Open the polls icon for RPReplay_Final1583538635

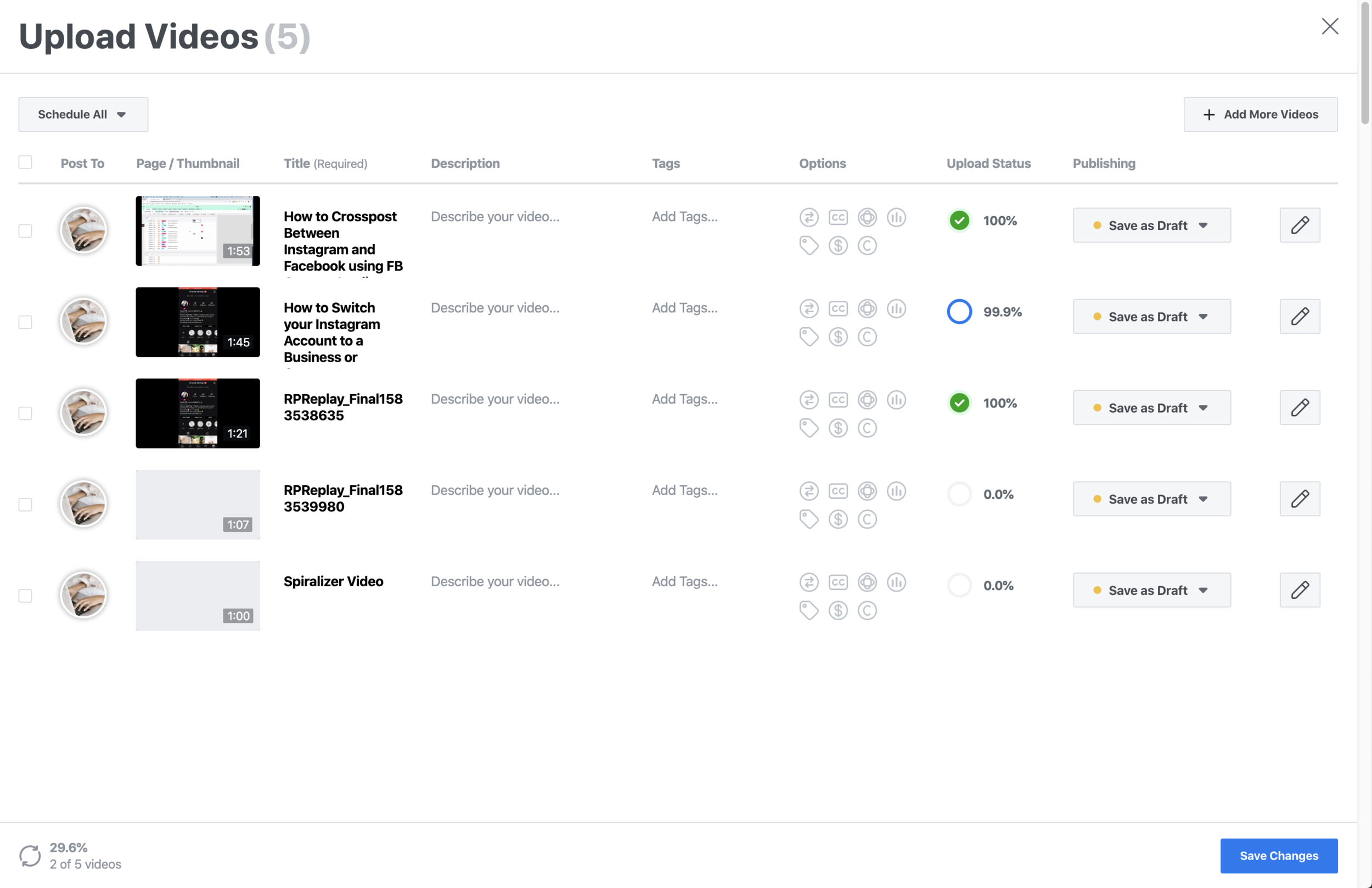[896, 399]
